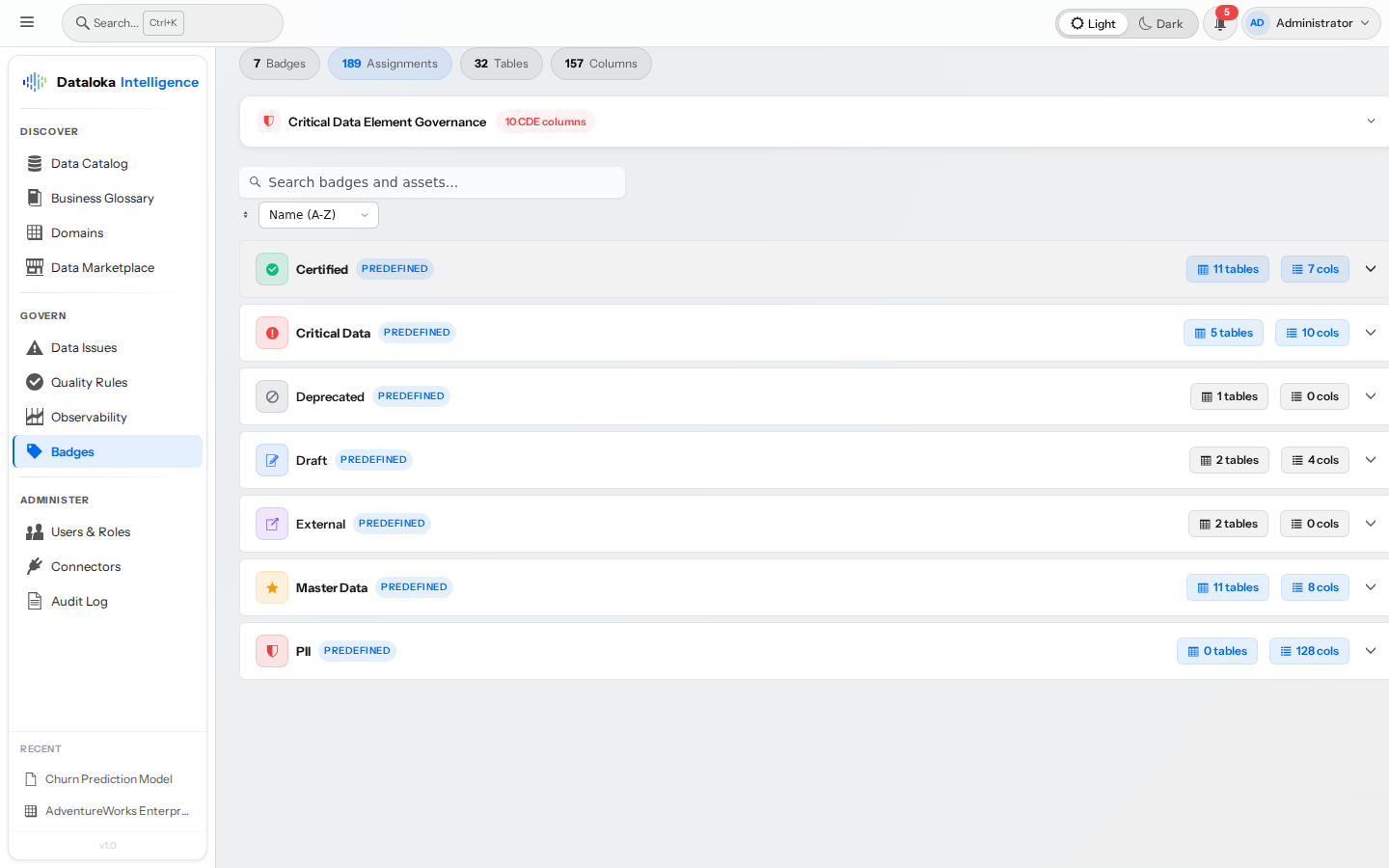Screen dimensions: 1389x868
Task: Toggle the 189 Assignments filter pill
Action: 390,64
